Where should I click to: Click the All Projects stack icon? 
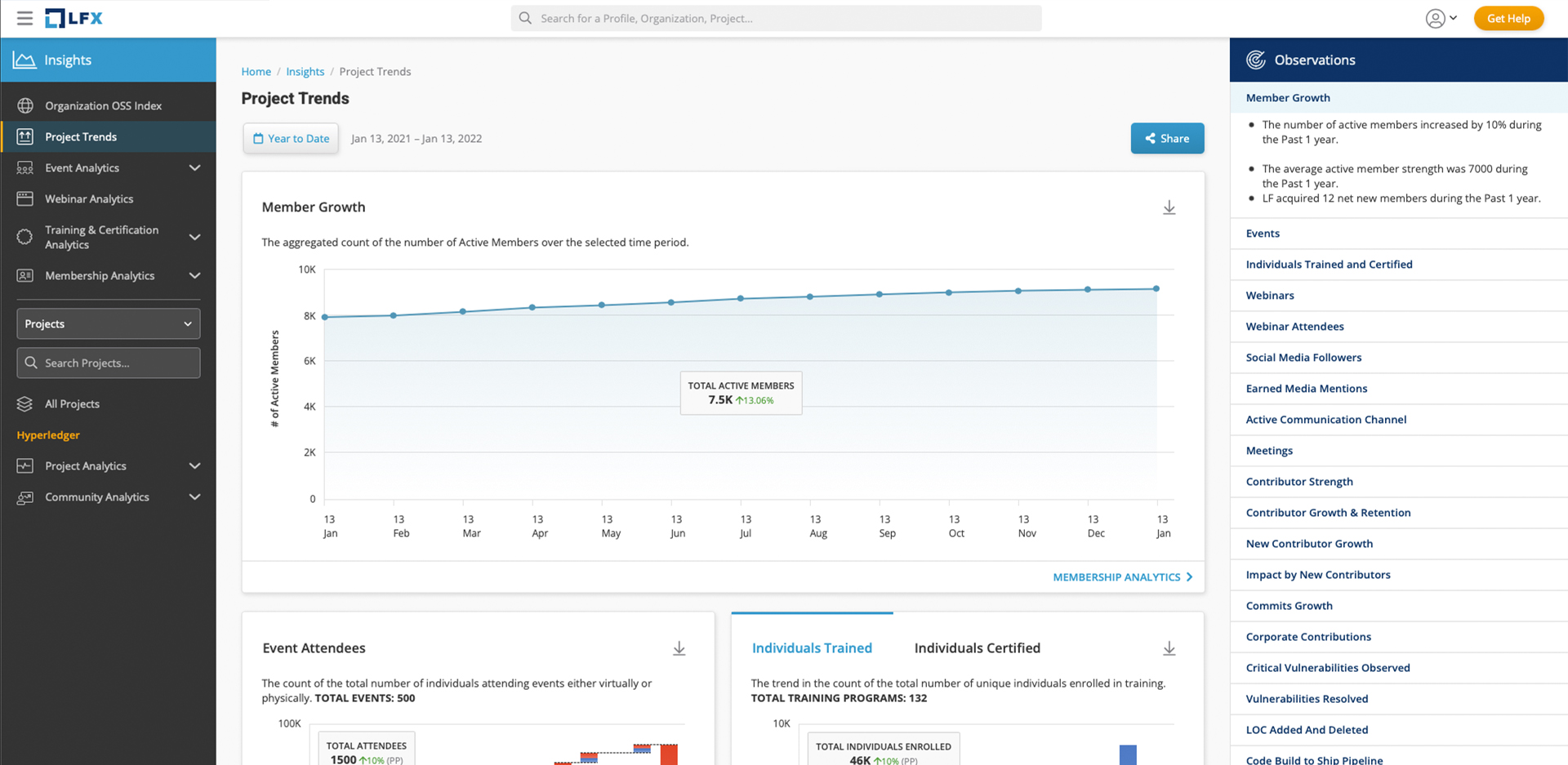pos(25,404)
